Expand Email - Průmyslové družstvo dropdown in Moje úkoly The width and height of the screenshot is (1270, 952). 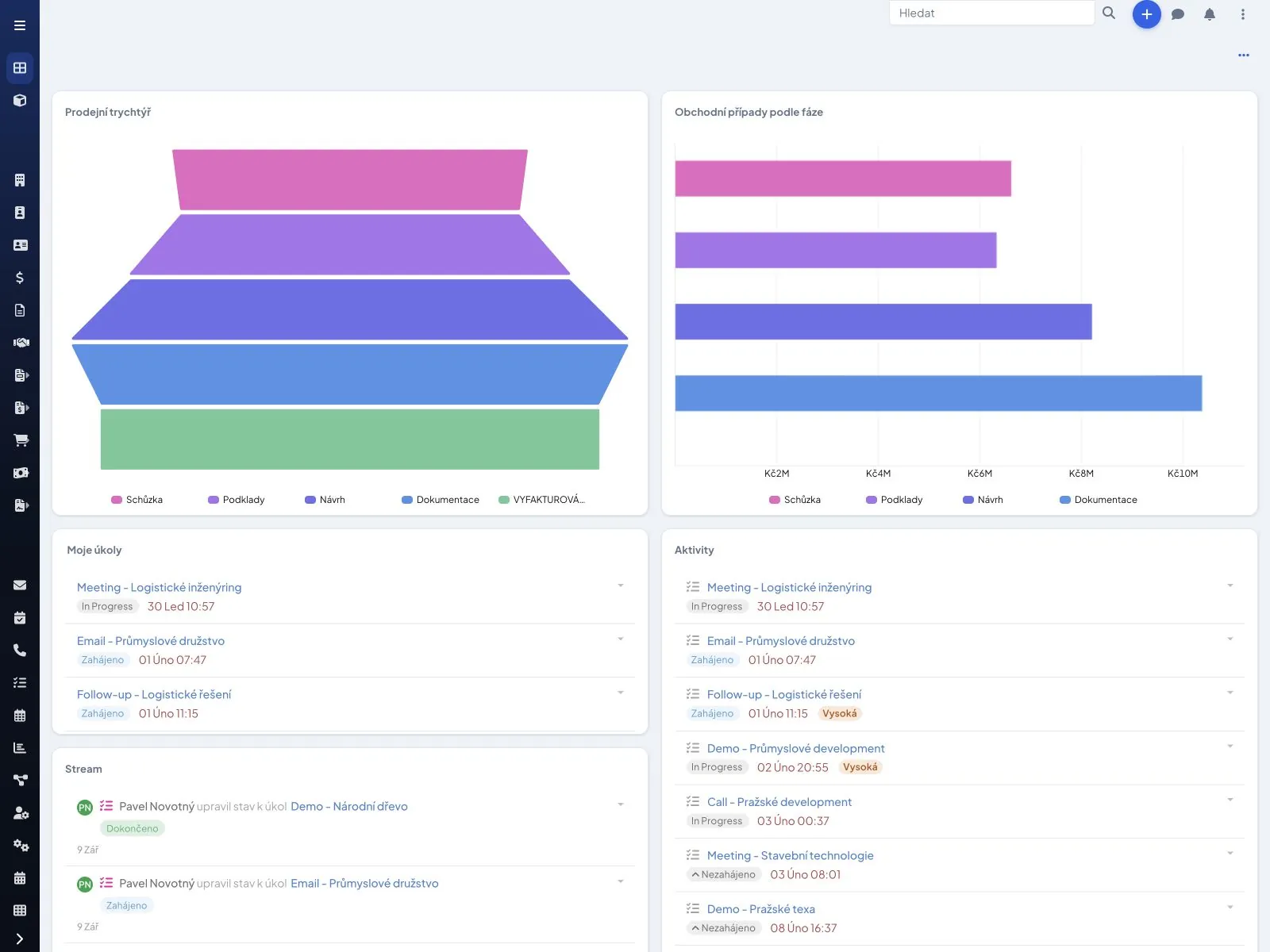pyautogui.click(x=621, y=639)
